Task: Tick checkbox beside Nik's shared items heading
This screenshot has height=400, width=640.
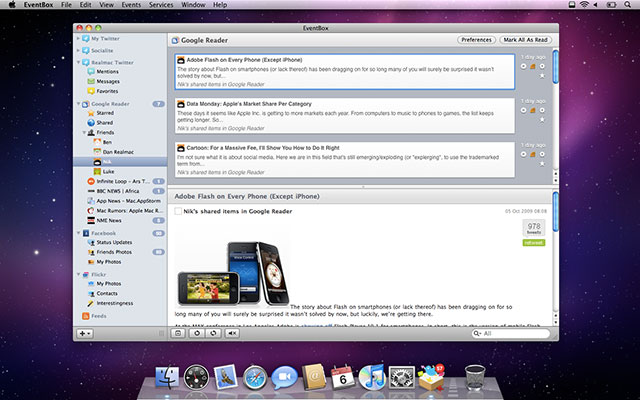Action: (178, 211)
